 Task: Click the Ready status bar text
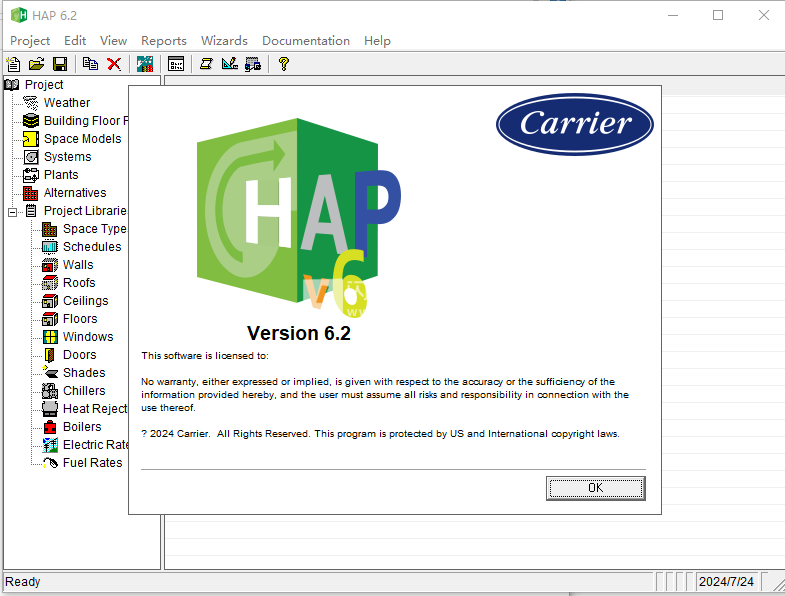coord(23,582)
